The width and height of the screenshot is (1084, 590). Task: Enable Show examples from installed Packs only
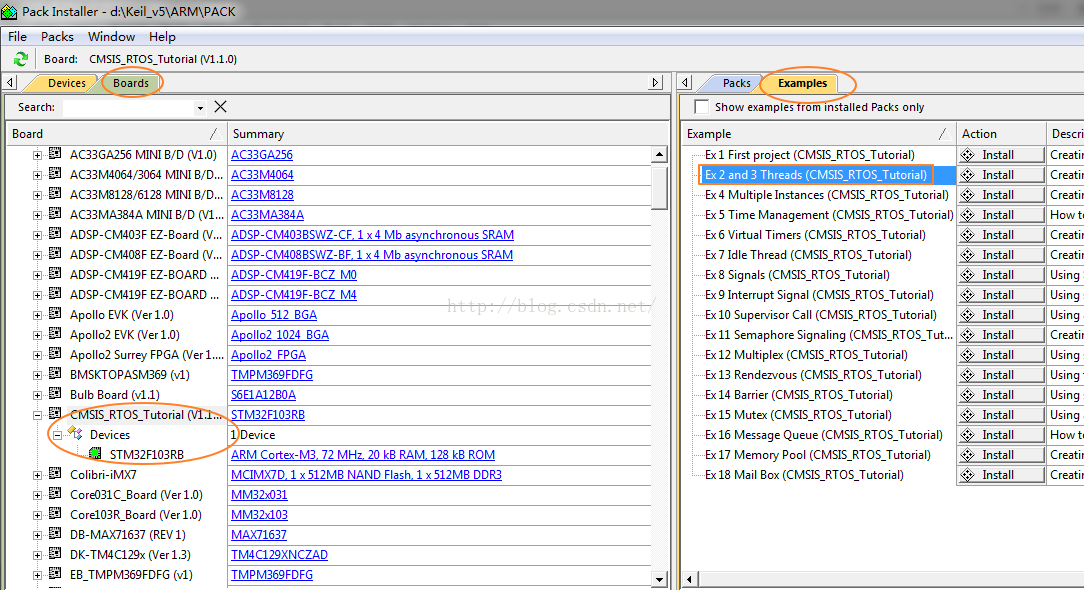click(x=702, y=107)
